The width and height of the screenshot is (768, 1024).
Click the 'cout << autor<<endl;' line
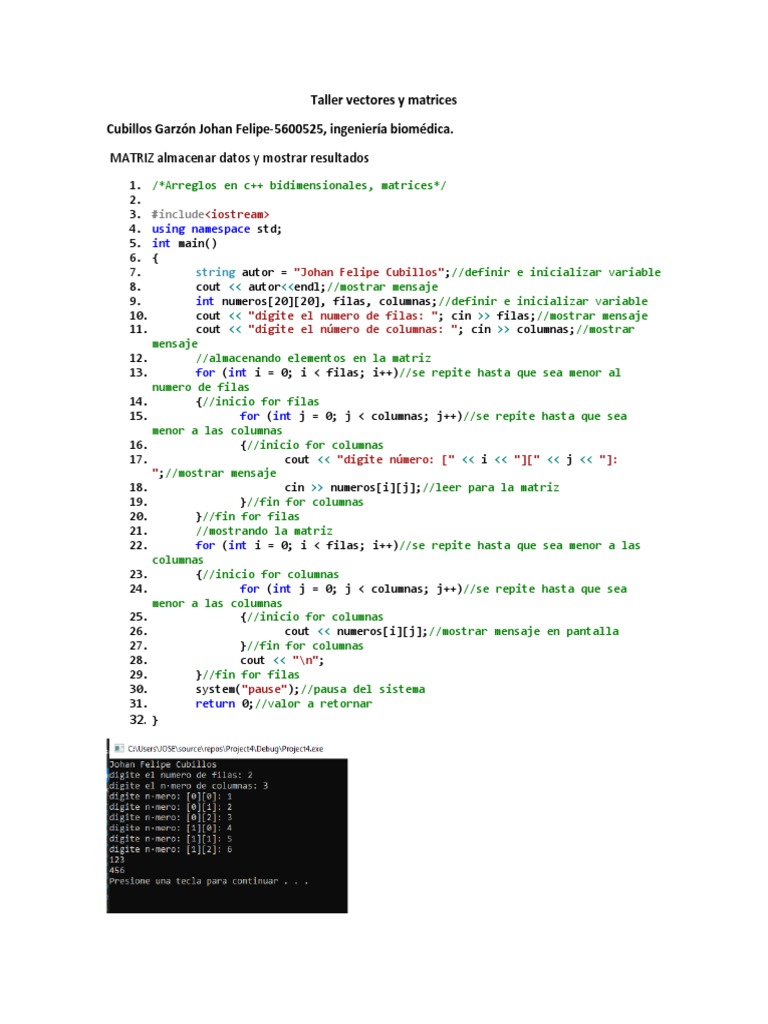tap(317, 287)
